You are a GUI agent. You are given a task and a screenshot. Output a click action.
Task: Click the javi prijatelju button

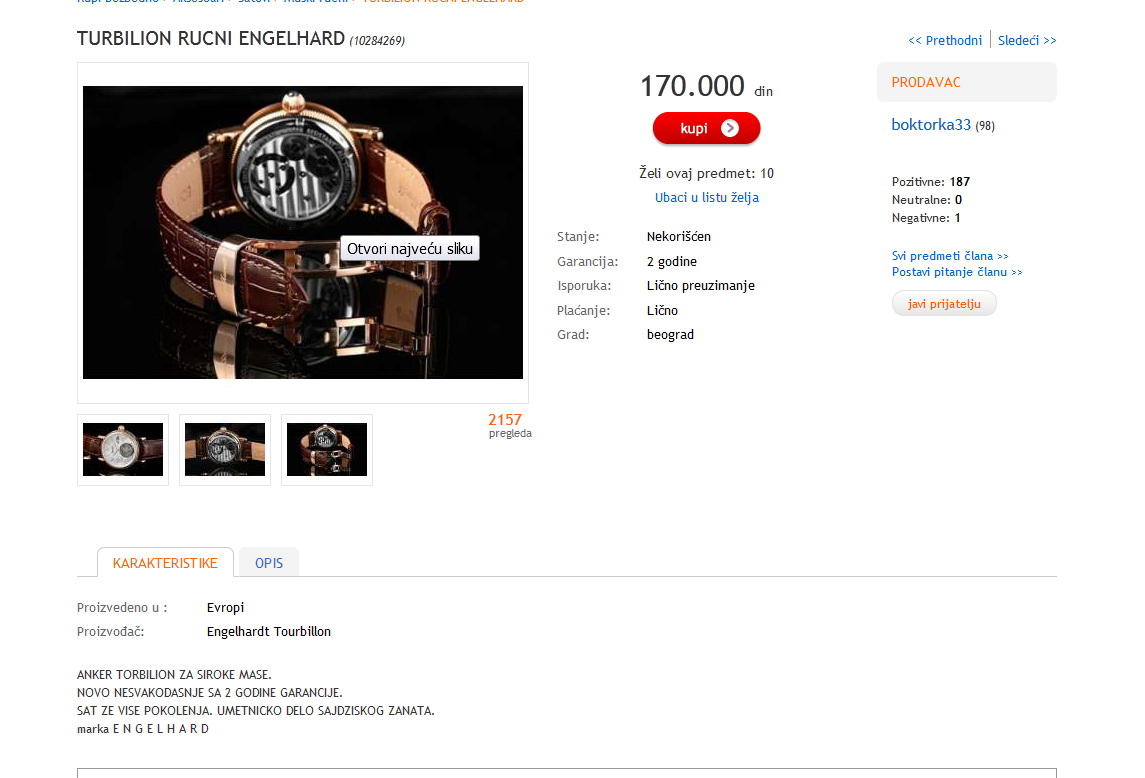point(943,303)
